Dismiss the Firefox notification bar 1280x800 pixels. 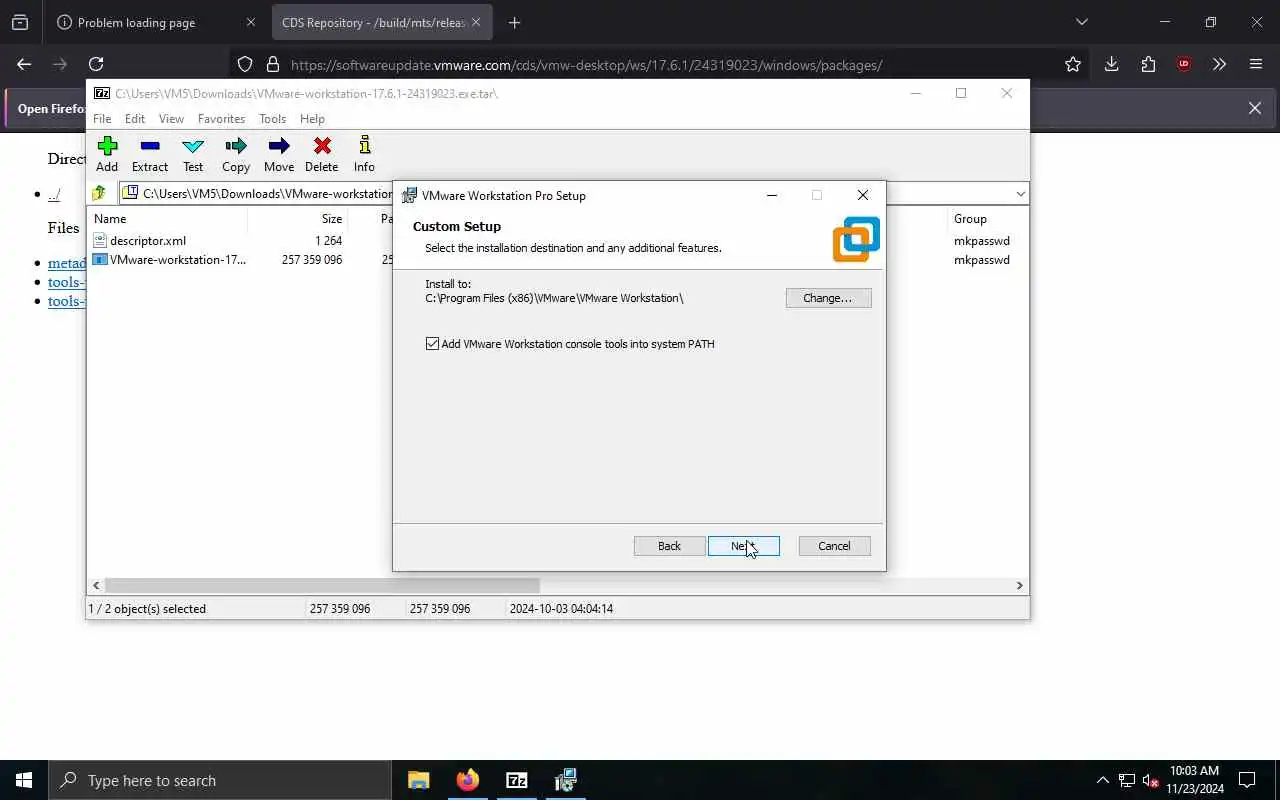pos(1254,108)
